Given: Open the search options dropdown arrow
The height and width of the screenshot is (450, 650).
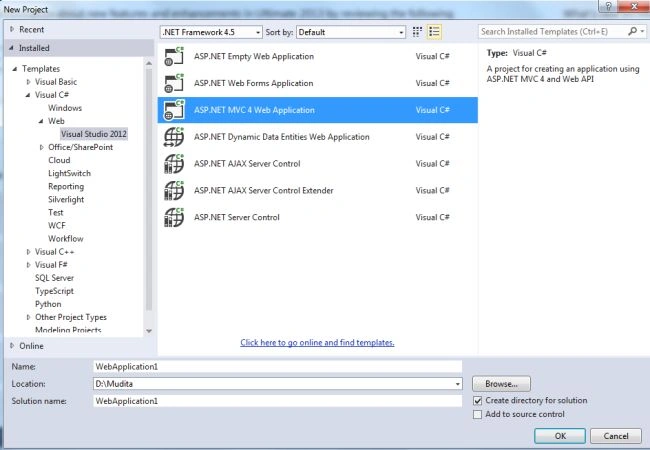Looking at the screenshot, I should [x=642, y=31].
